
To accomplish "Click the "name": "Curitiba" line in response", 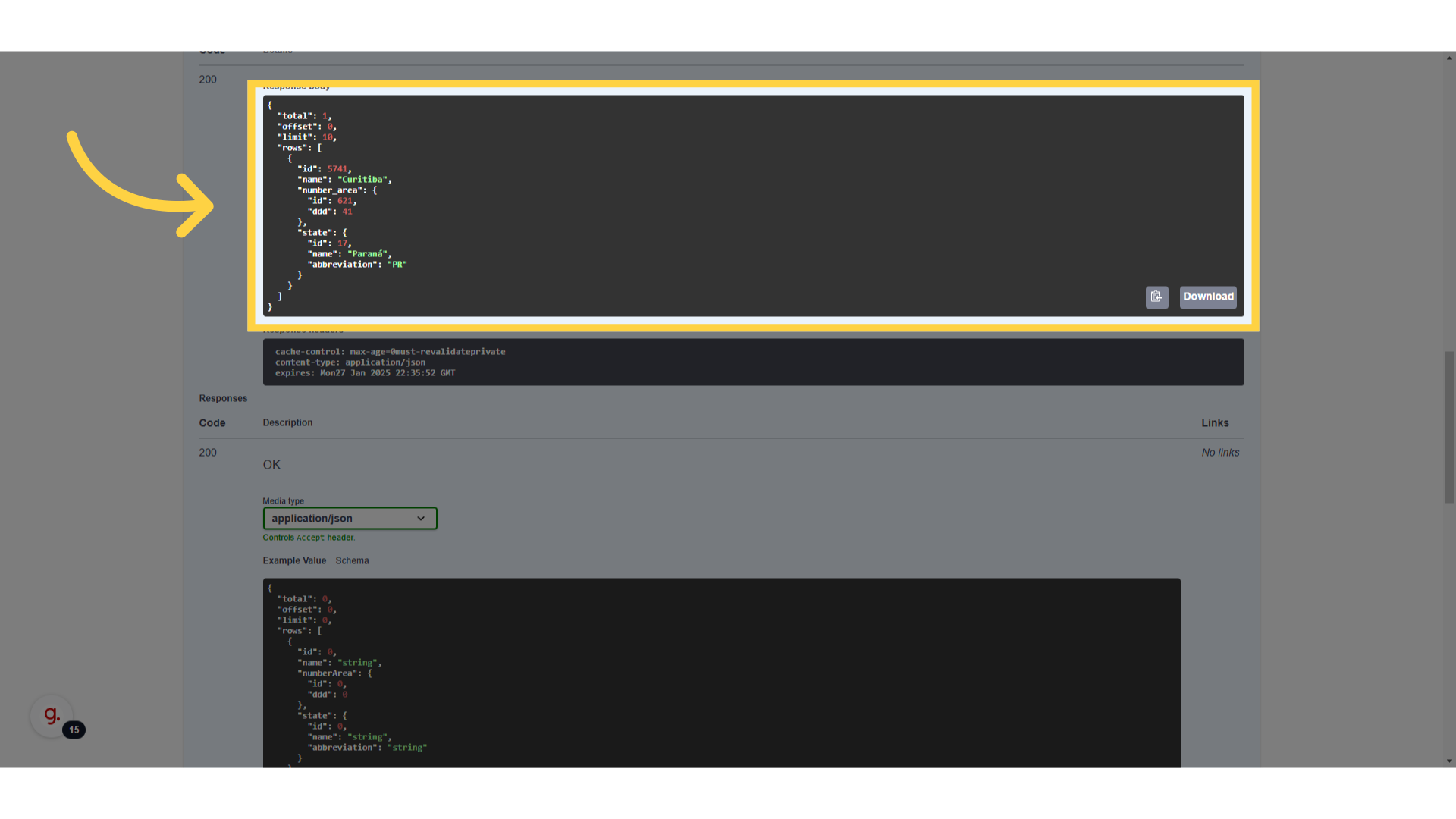I will (x=344, y=180).
